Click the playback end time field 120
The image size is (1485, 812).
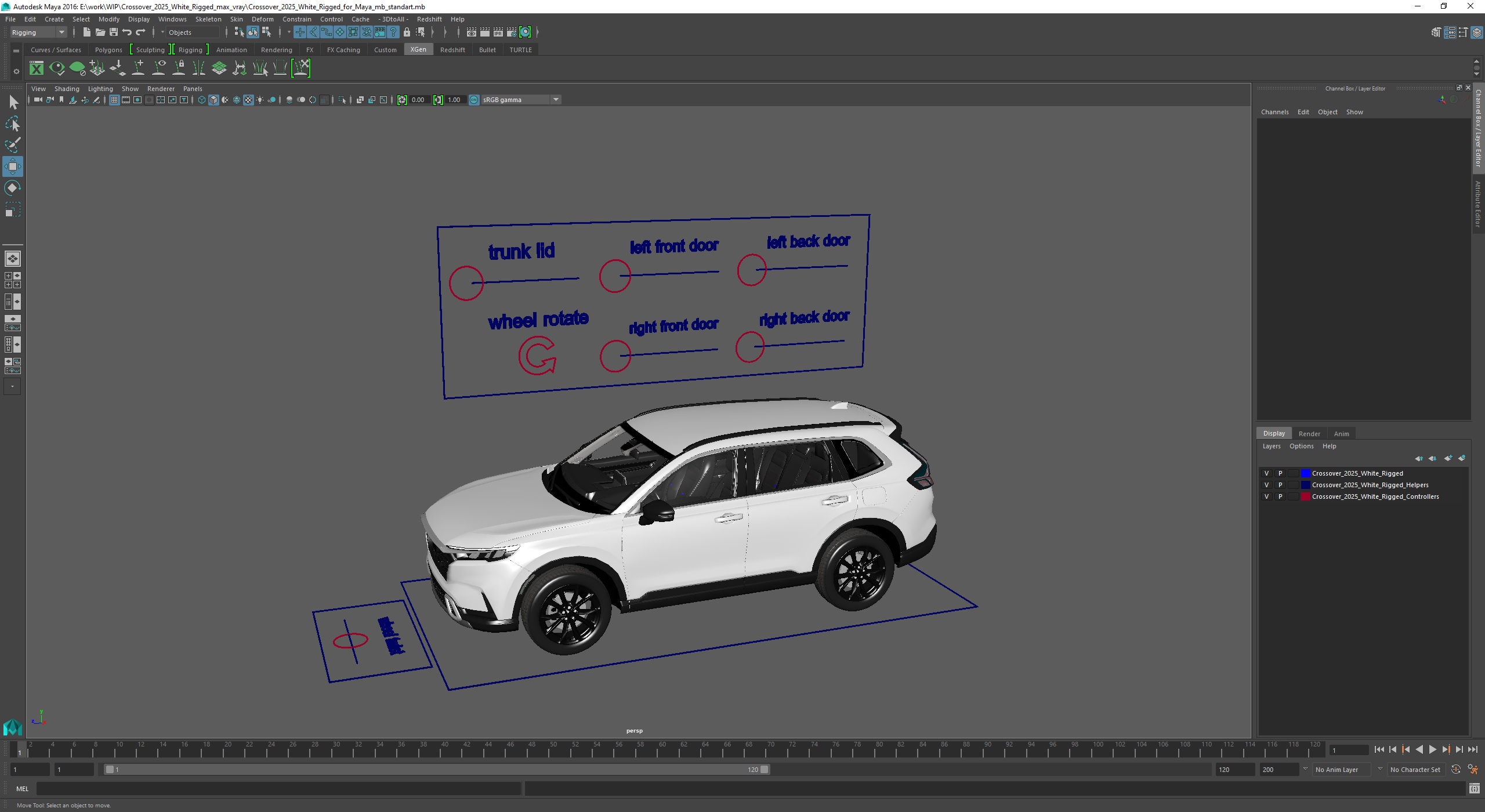click(x=1235, y=770)
